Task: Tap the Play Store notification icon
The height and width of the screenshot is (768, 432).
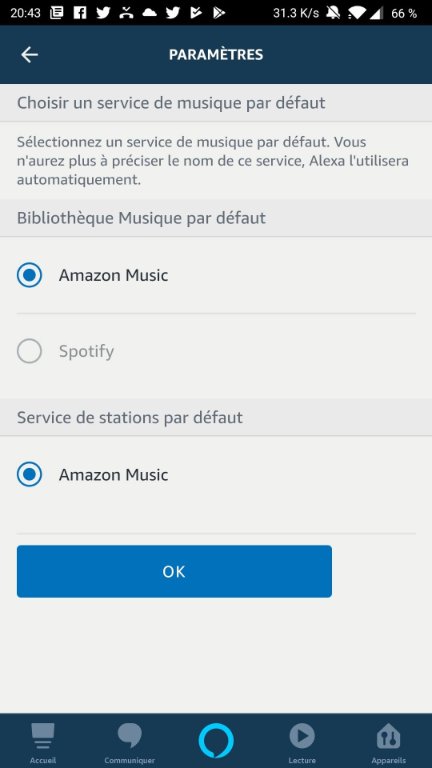Action: click(x=218, y=13)
